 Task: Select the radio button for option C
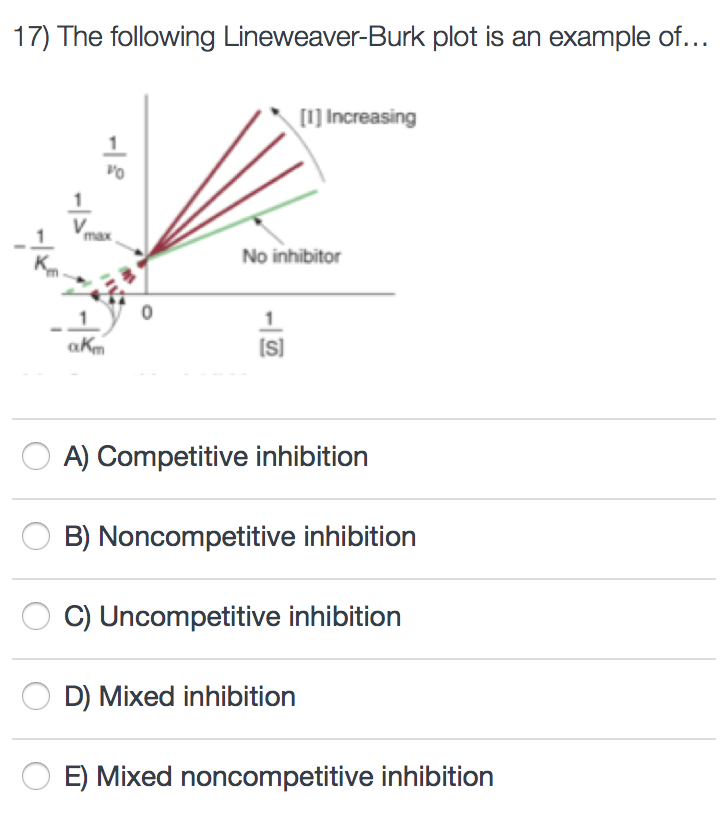(x=36, y=616)
